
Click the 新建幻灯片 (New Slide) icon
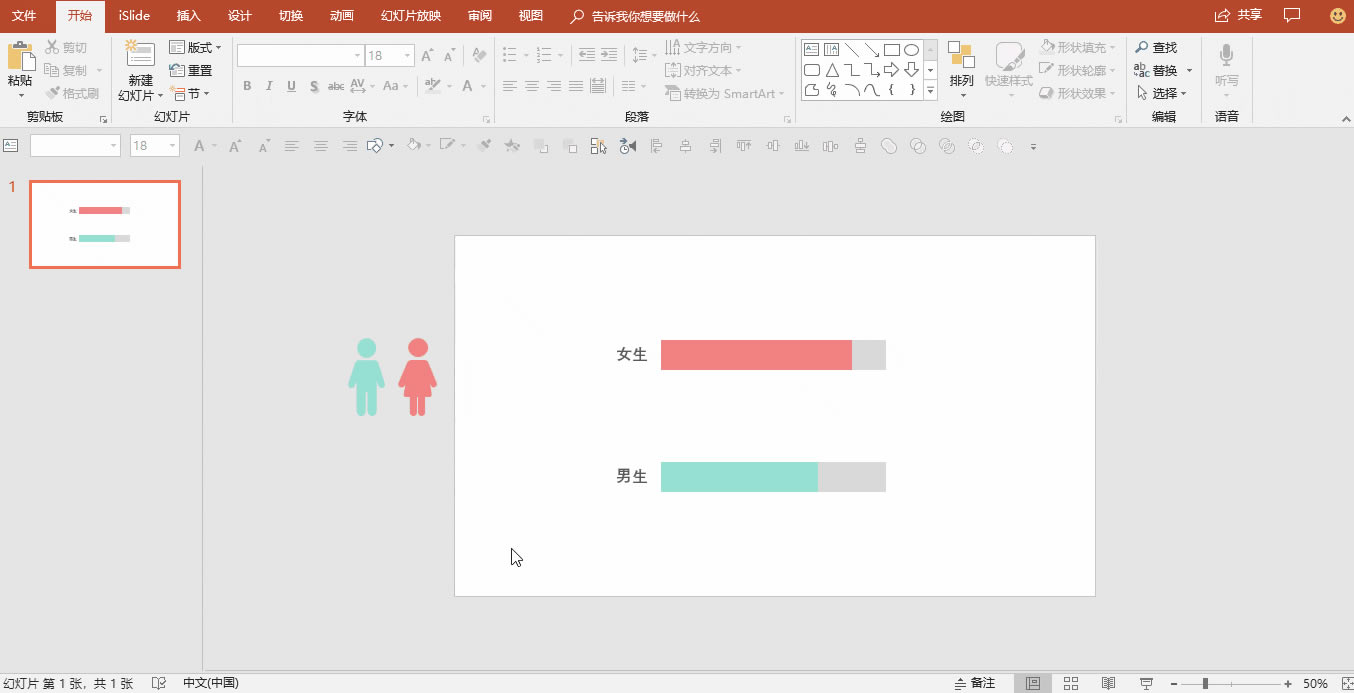pyautogui.click(x=140, y=56)
